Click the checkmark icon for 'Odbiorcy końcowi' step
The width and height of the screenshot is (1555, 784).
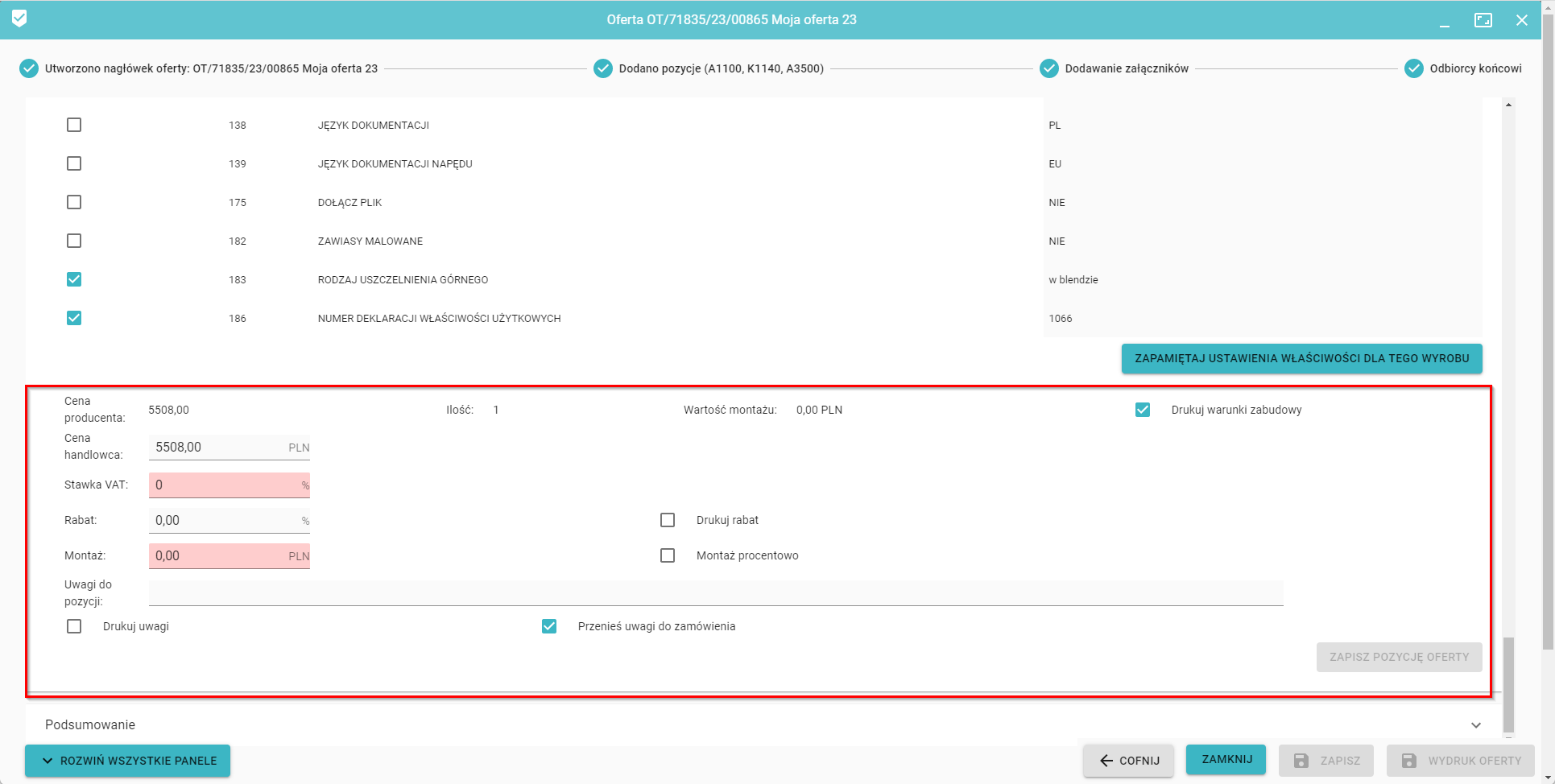(1413, 68)
